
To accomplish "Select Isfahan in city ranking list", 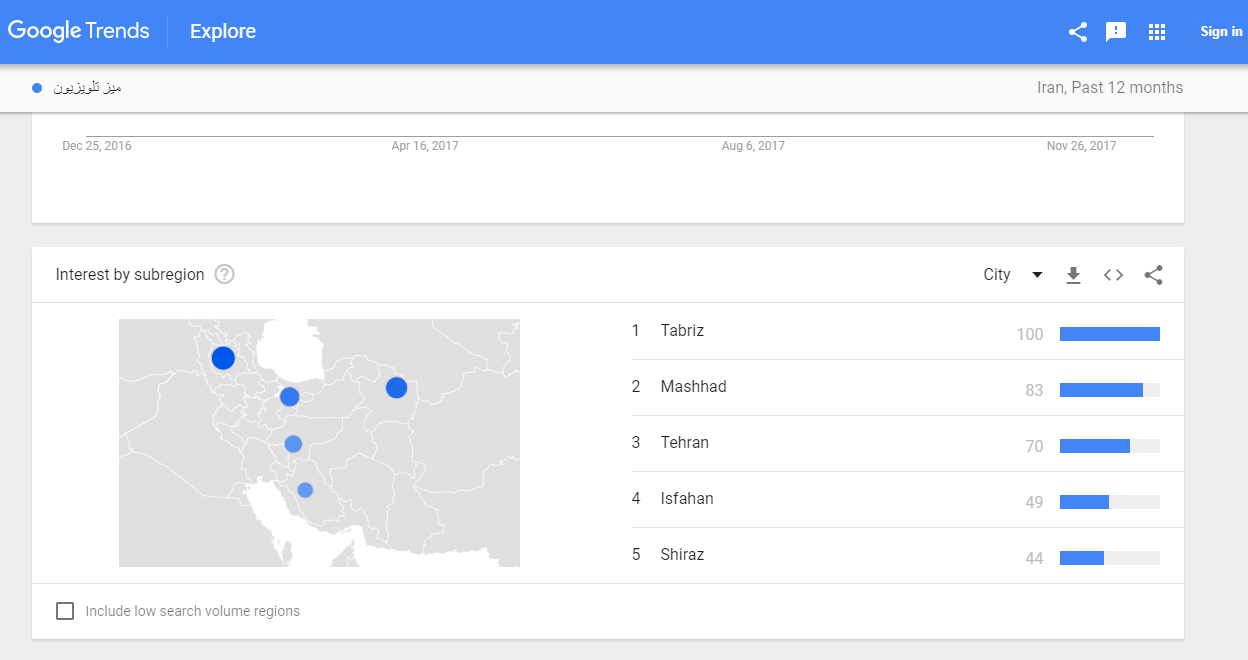I will tap(687, 499).
